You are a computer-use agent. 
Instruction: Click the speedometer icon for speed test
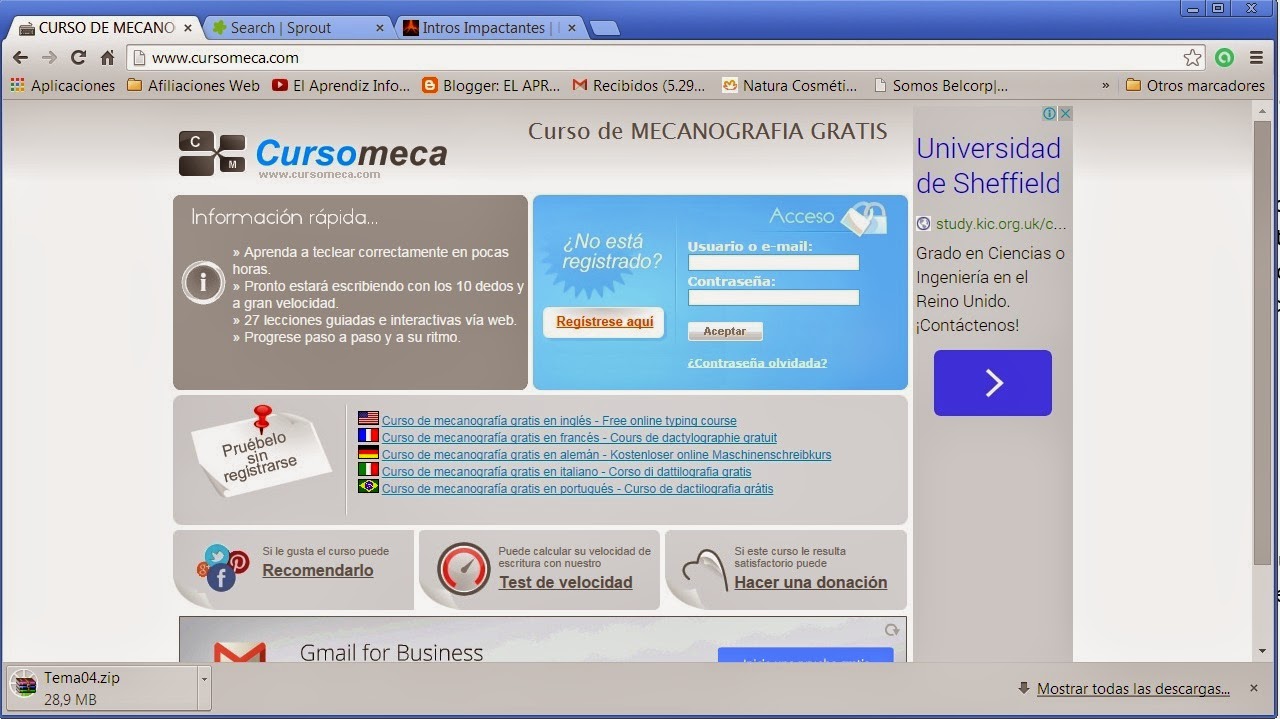coord(463,569)
